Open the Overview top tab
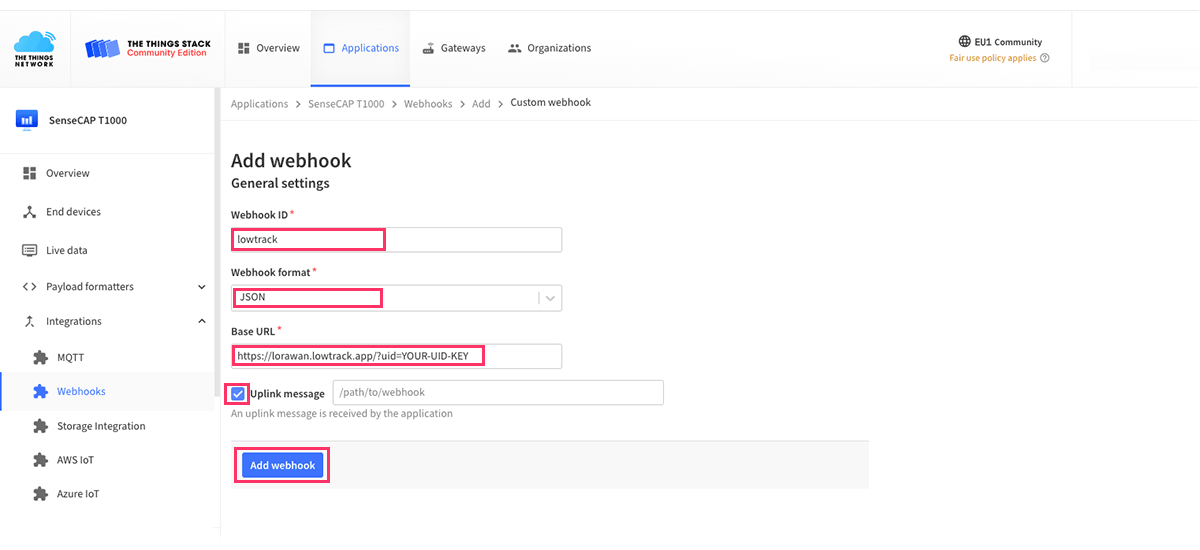The image size is (1200, 550). pos(268,48)
